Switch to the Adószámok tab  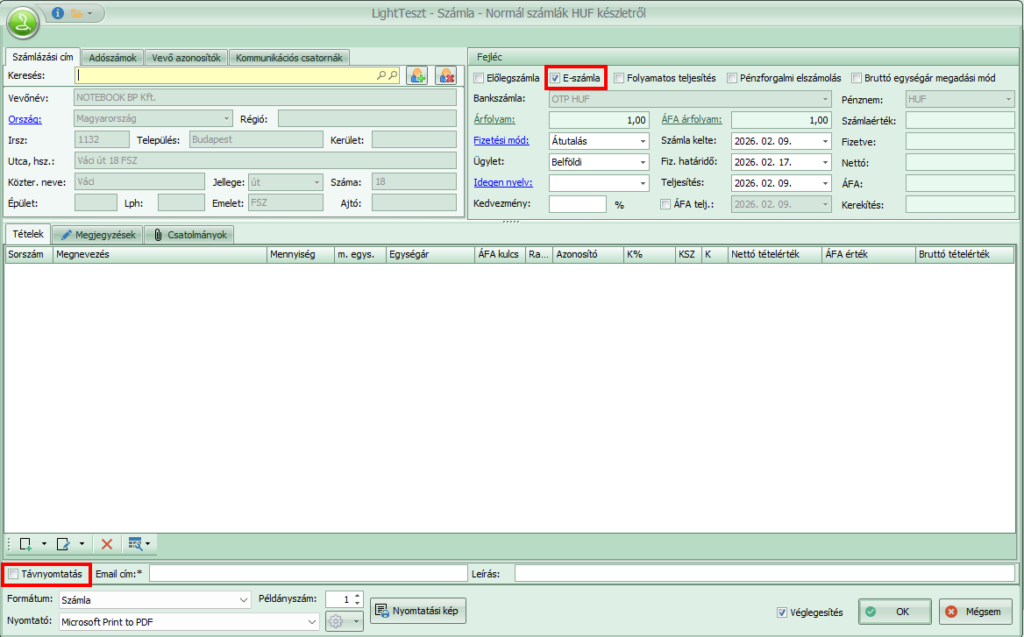coord(112,58)
